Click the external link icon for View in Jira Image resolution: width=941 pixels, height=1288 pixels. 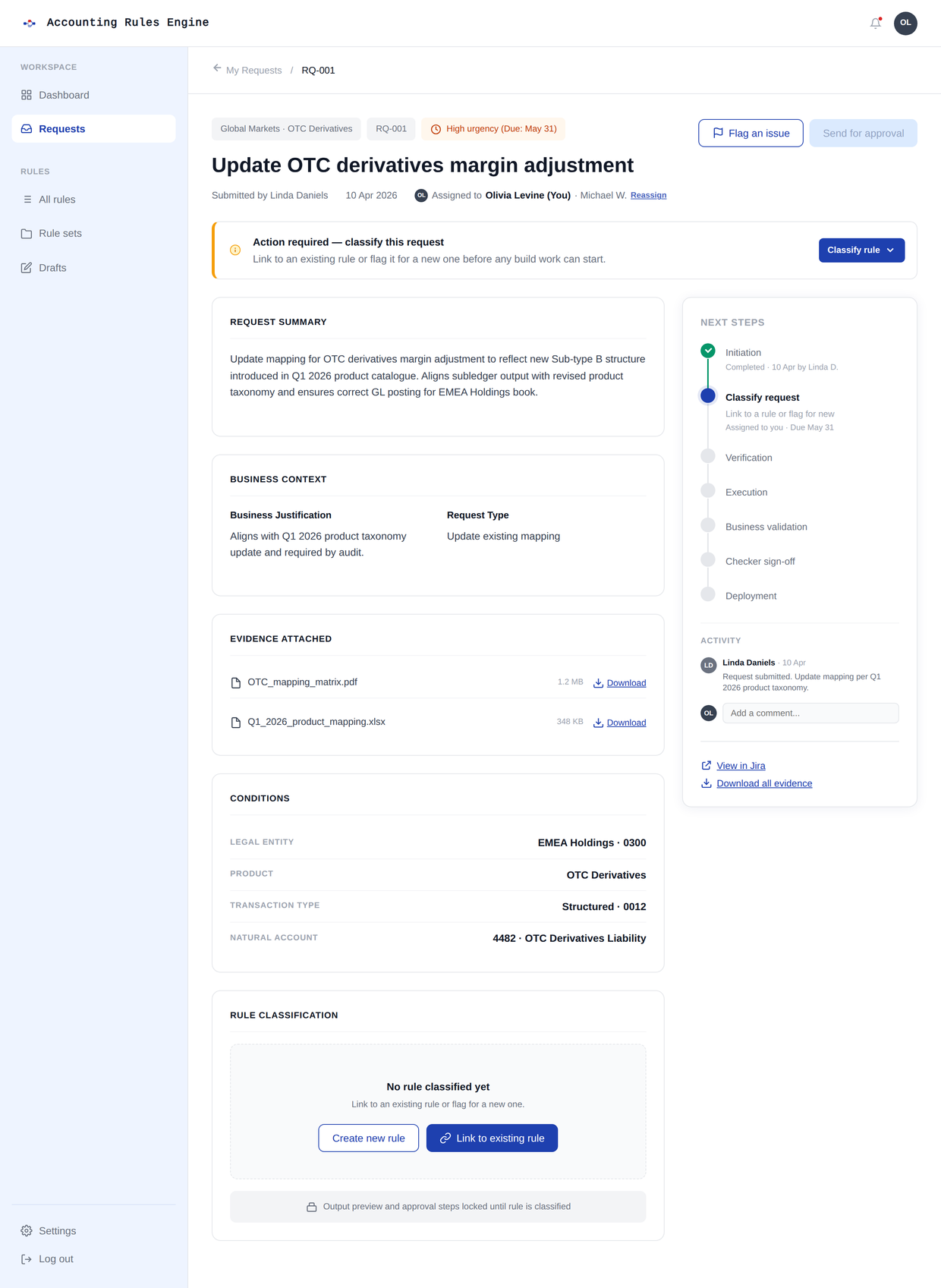click(x=707, y=765)
